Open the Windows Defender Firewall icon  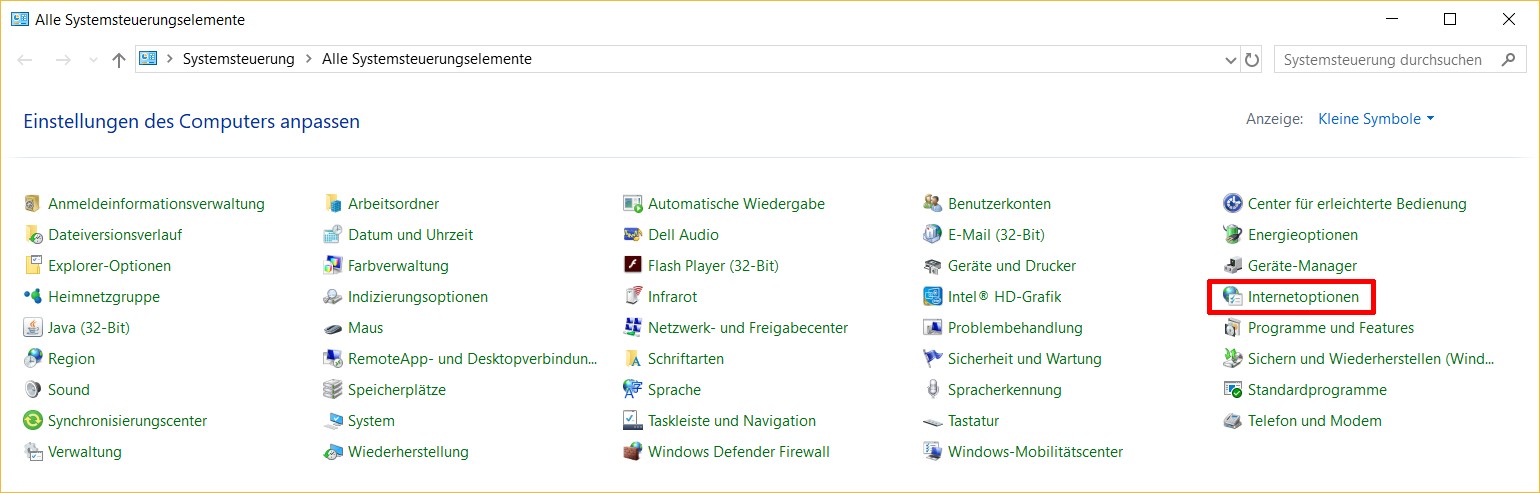632,452
